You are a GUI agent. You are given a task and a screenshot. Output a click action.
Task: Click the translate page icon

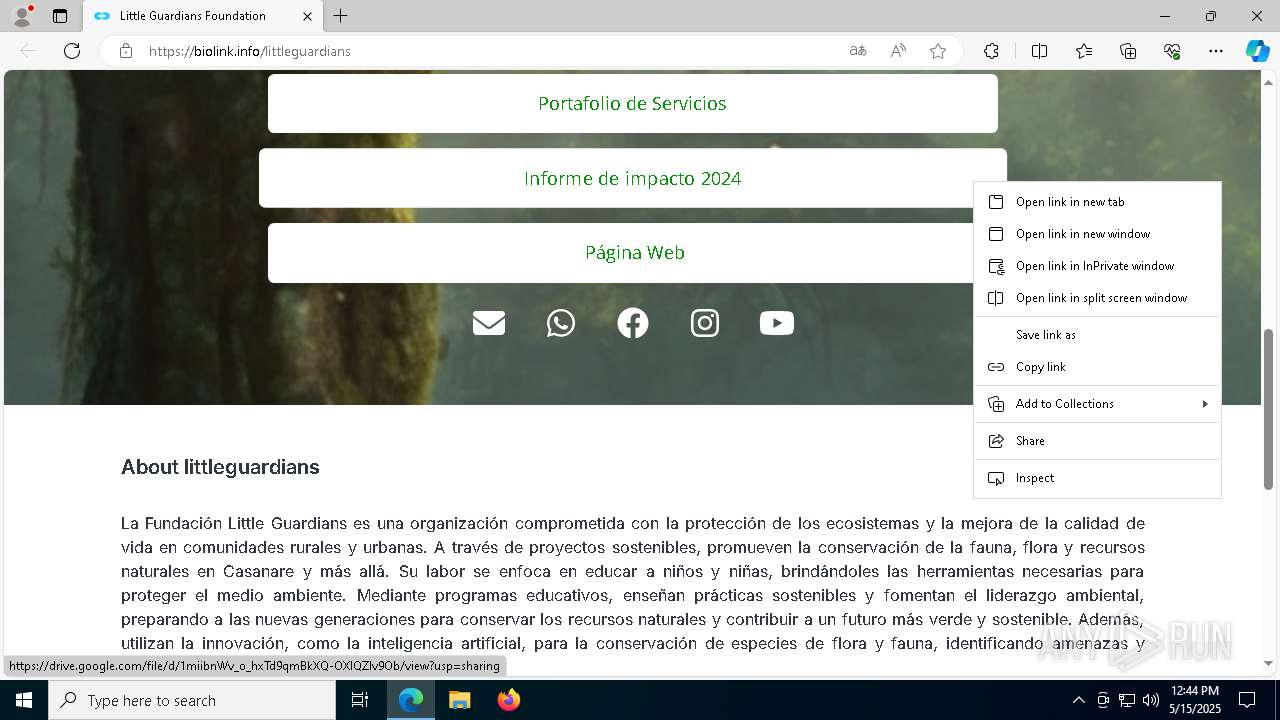click(x=858, y=51)
